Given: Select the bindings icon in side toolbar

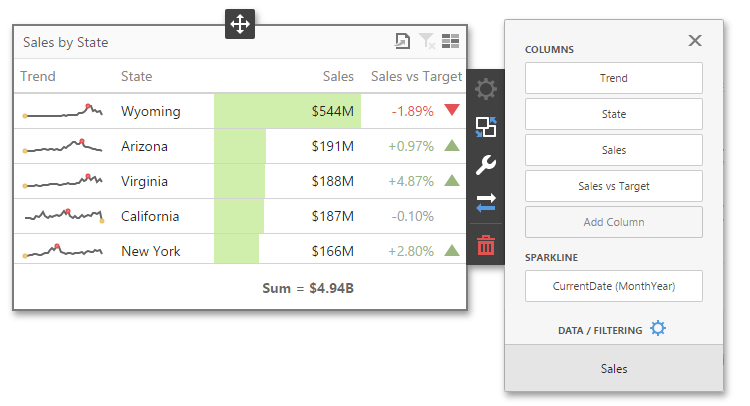Looking at the screenshot, I should pos(486,128).
